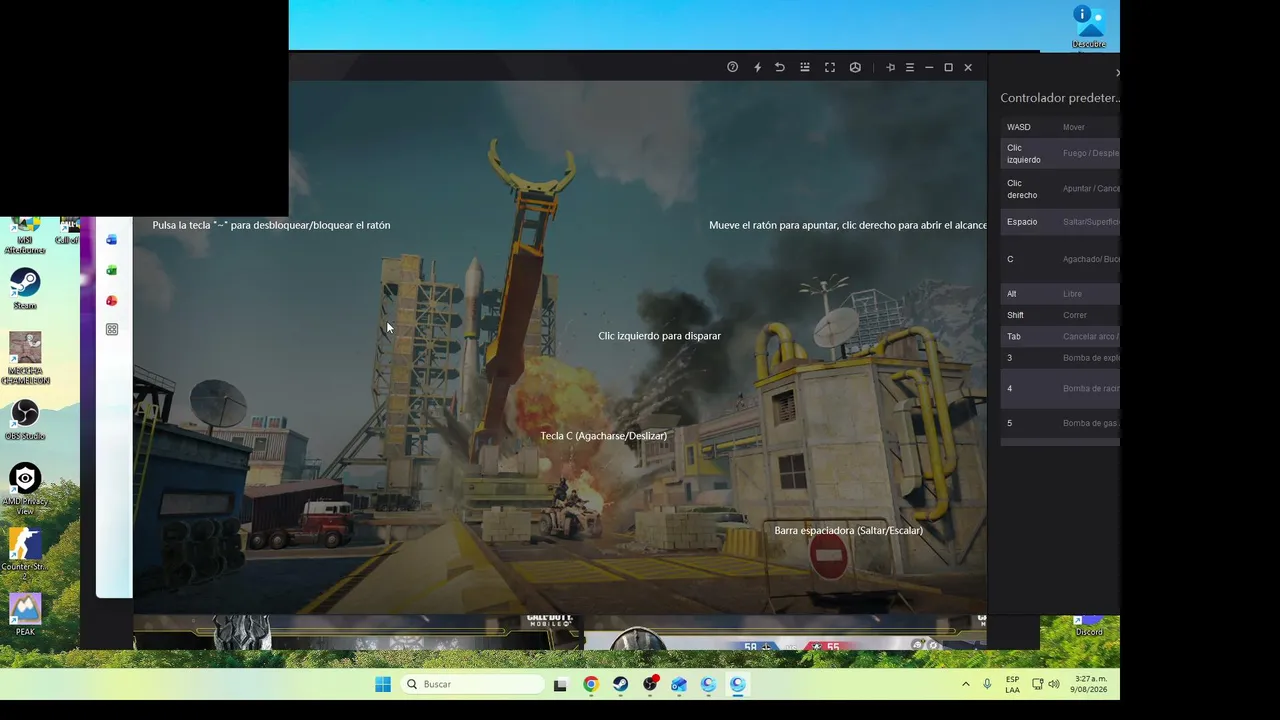
Task: Switch to the active emulator taskbar icon
Action: click(738, 684)
